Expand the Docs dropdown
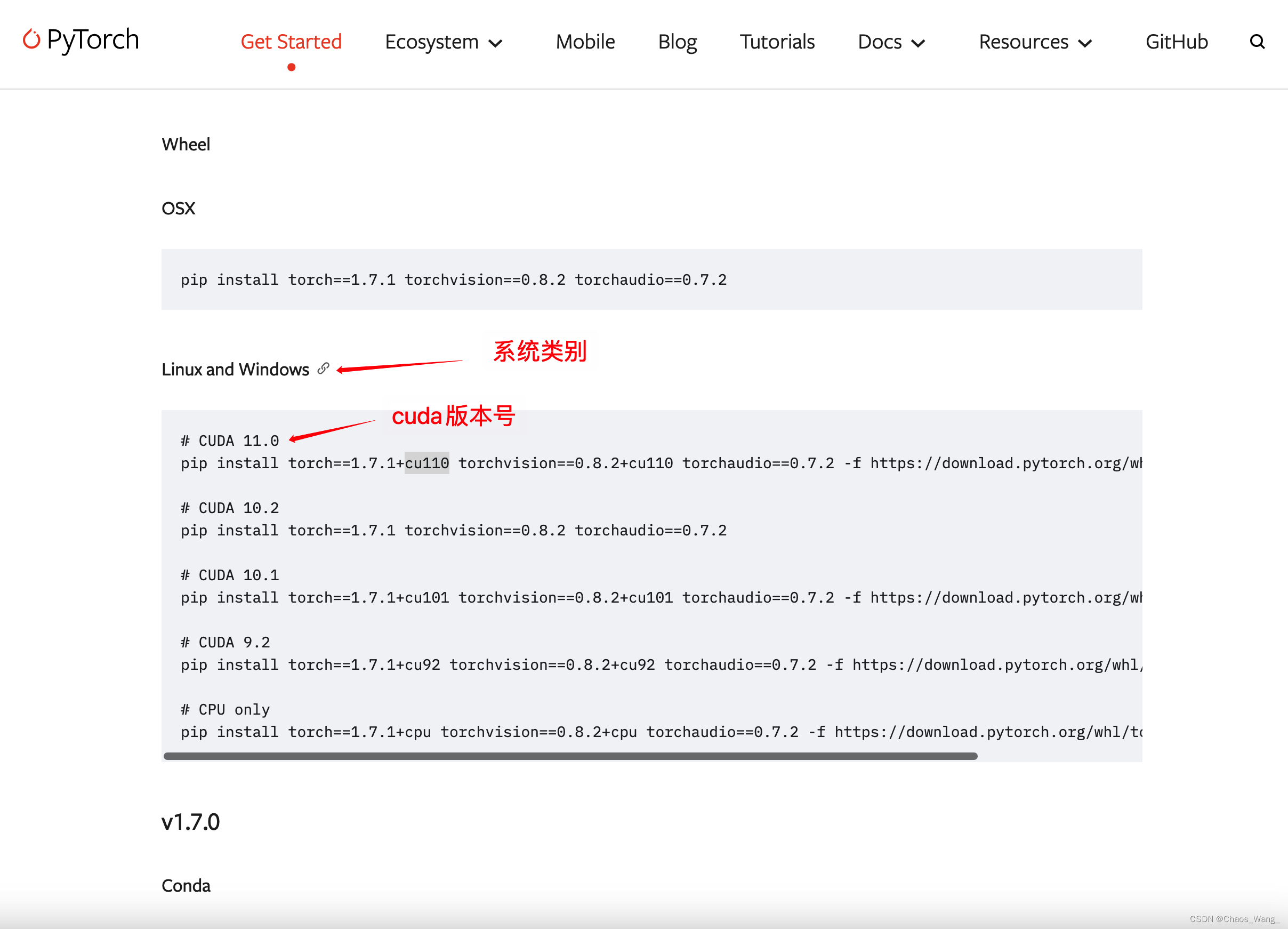 (x=891, y=42)
